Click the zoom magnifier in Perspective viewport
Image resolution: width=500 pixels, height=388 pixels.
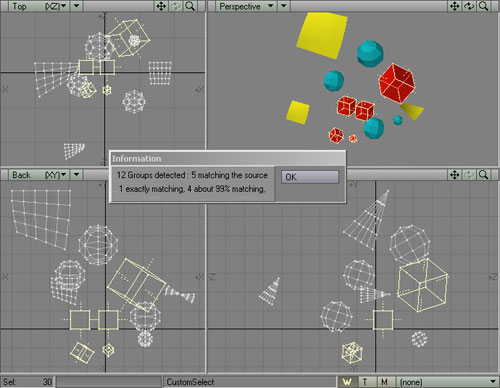[484, 6]
